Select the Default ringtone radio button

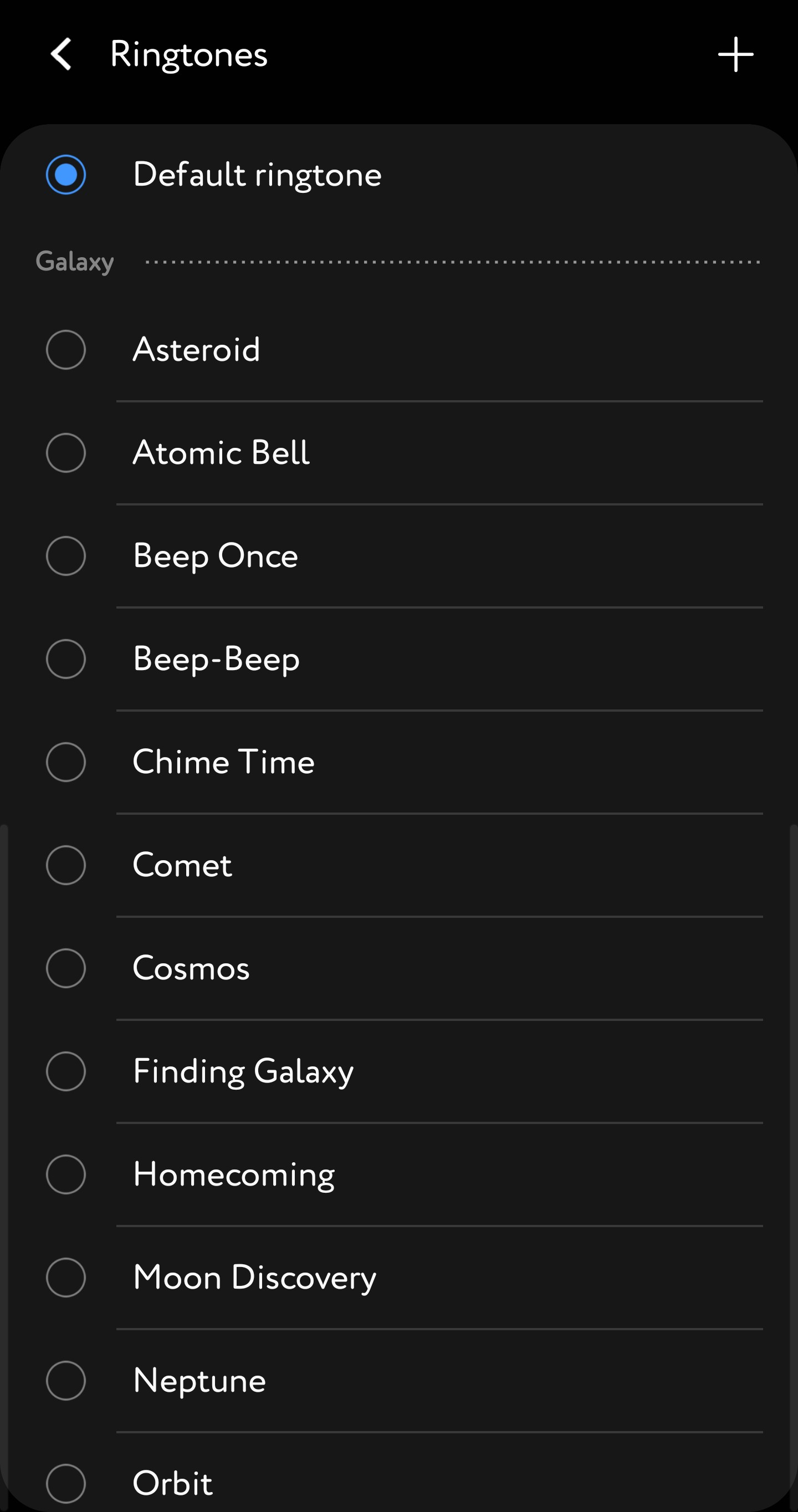pyautogui.click(x=66, y=175)
